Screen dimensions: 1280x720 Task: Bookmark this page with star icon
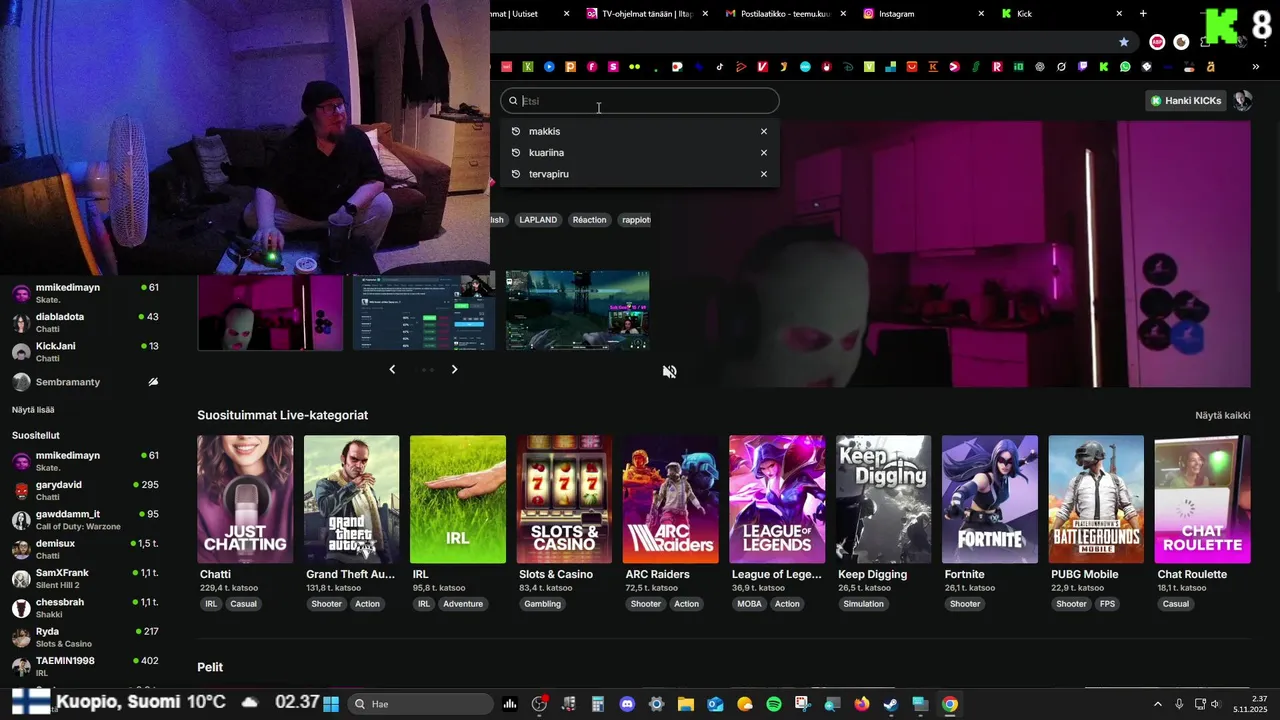tap(1124, 42)
